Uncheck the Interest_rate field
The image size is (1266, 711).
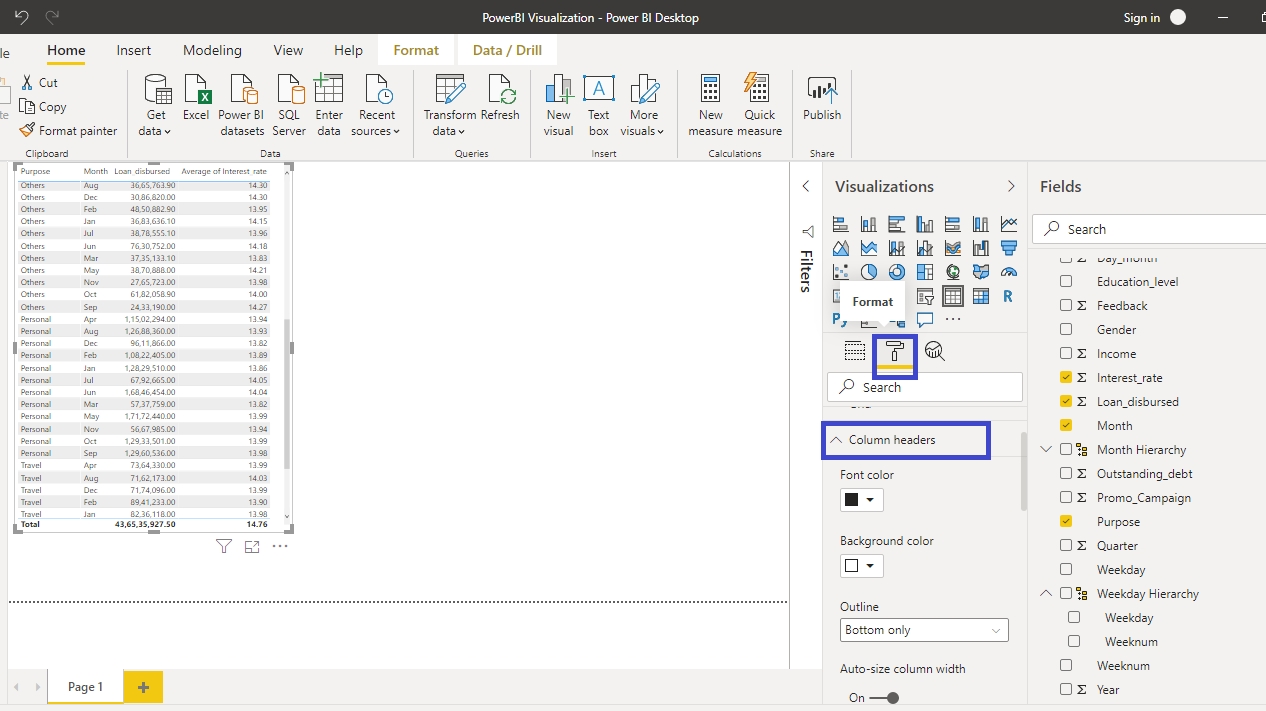[x=1066, y=378]
